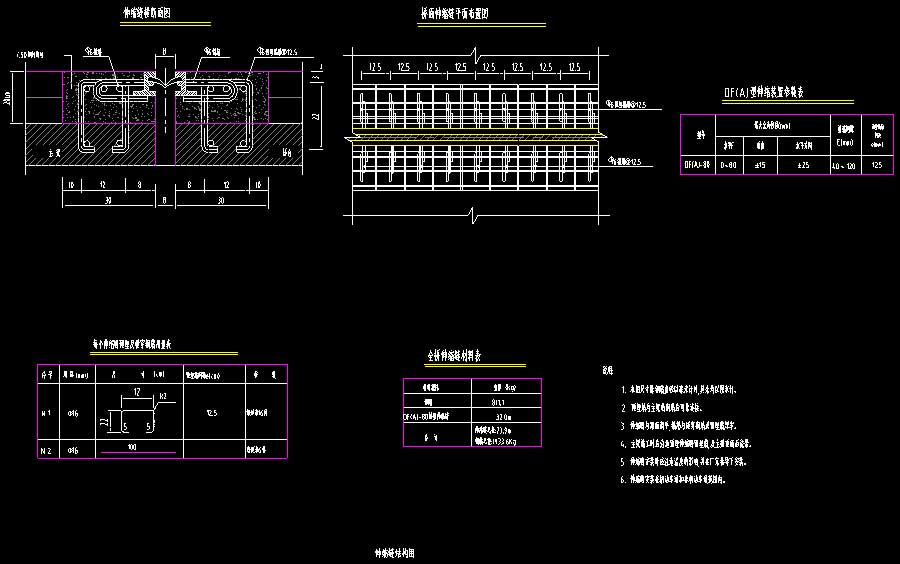Screen dimensions: 900x564
Task: Select the '全桥伸缩缝材料表' table title
Action: pyautogui.click(x=454, y=356)
